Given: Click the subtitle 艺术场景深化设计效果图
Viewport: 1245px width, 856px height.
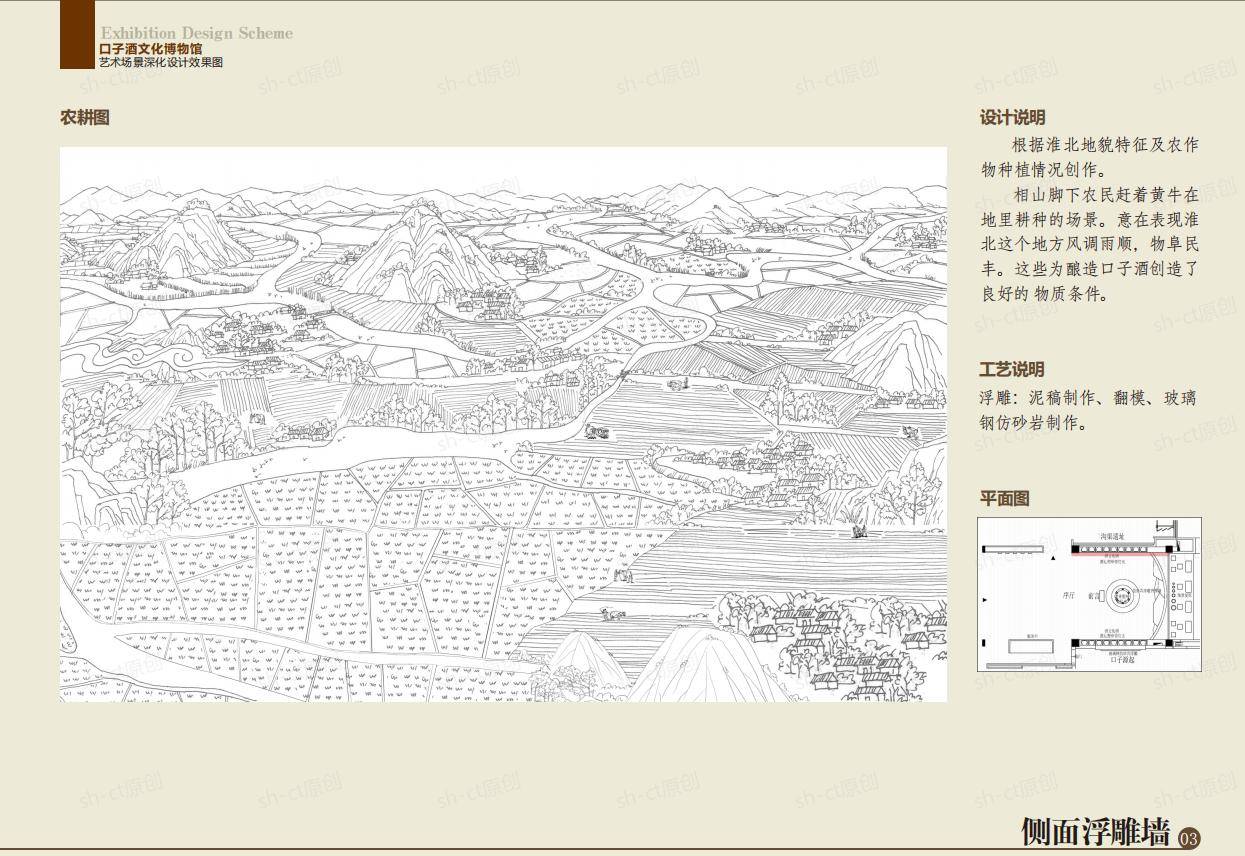Looking at the screenshot, I should pos(161,62).
